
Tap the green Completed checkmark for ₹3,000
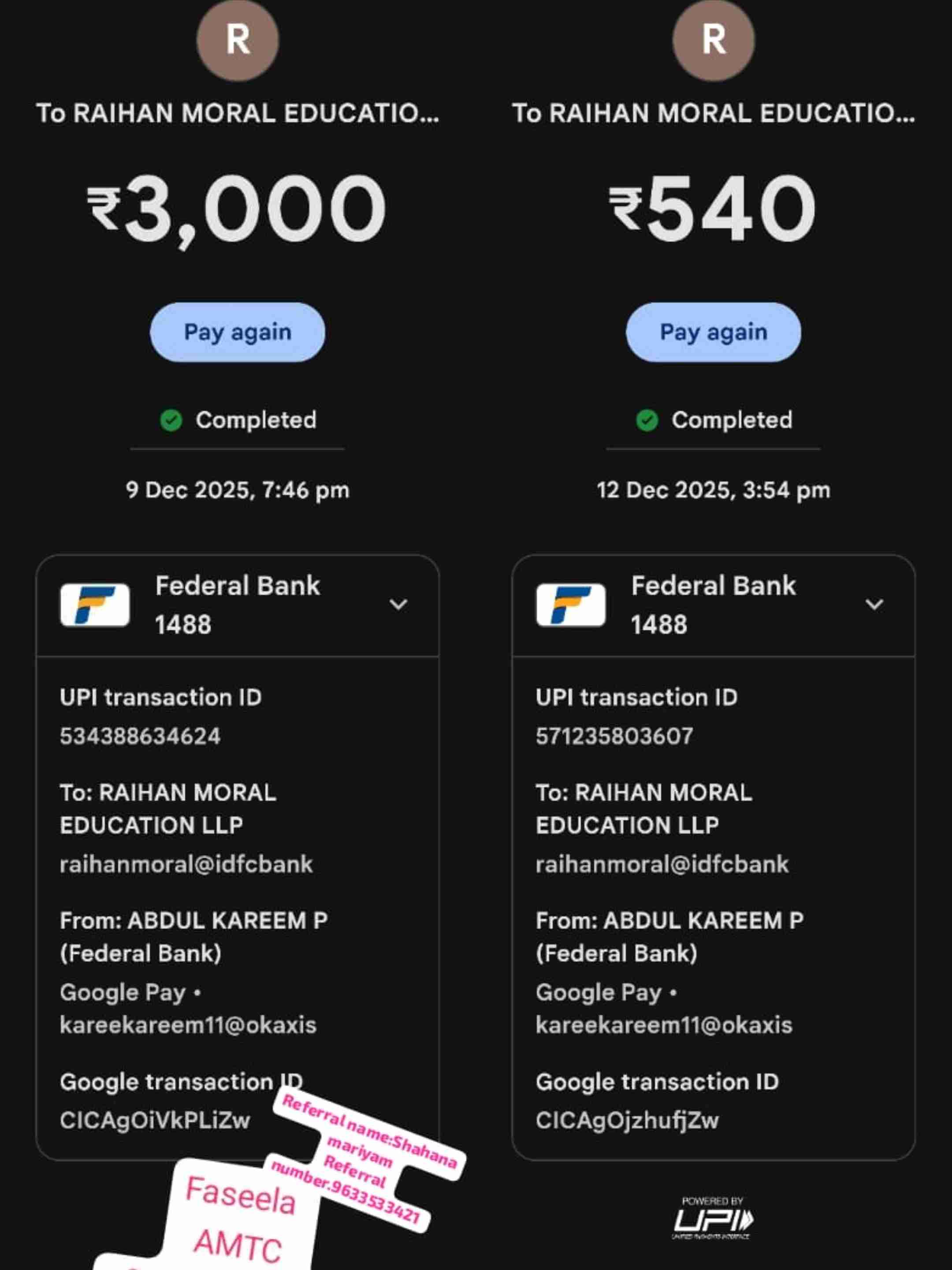tap(171, 420)
